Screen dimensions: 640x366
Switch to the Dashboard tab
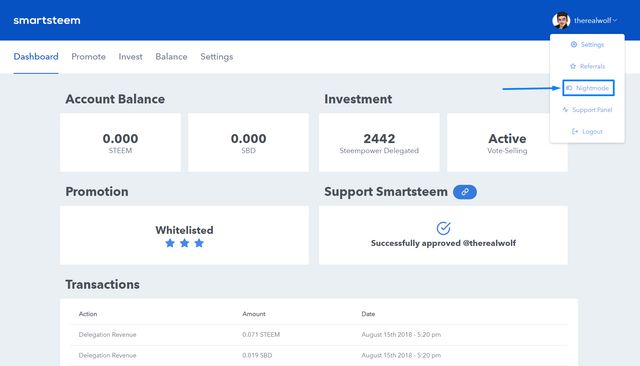click(36, 57)
